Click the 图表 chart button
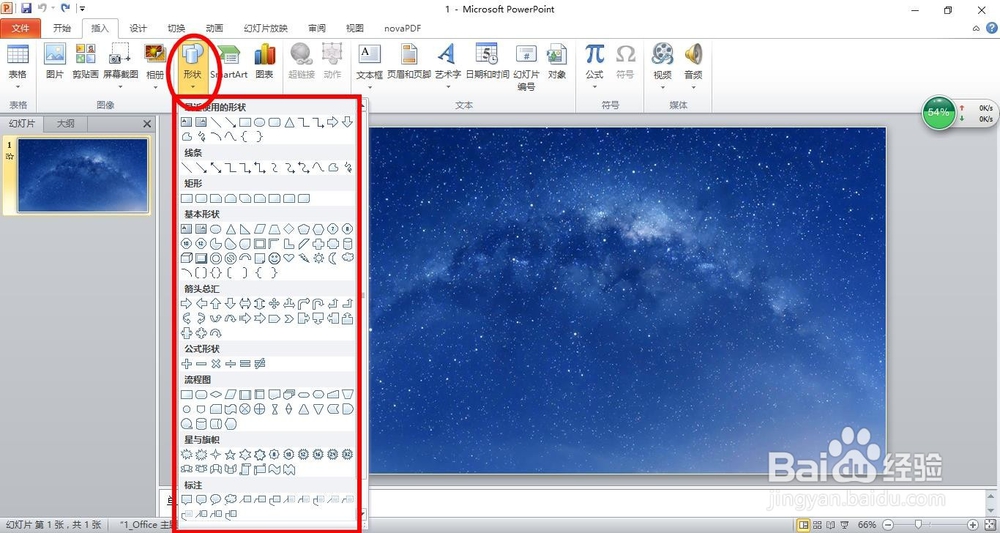 pyautogui.click(x=265, y=61)
